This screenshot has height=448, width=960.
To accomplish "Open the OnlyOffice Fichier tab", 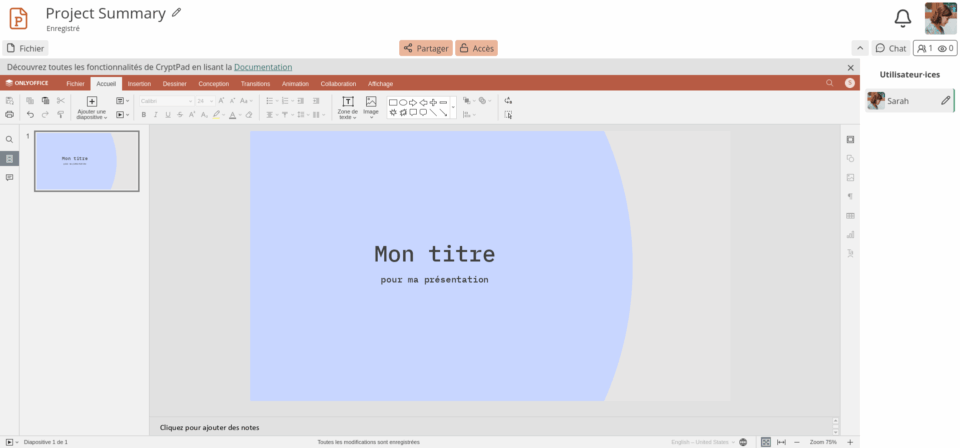I will point(75,84).
